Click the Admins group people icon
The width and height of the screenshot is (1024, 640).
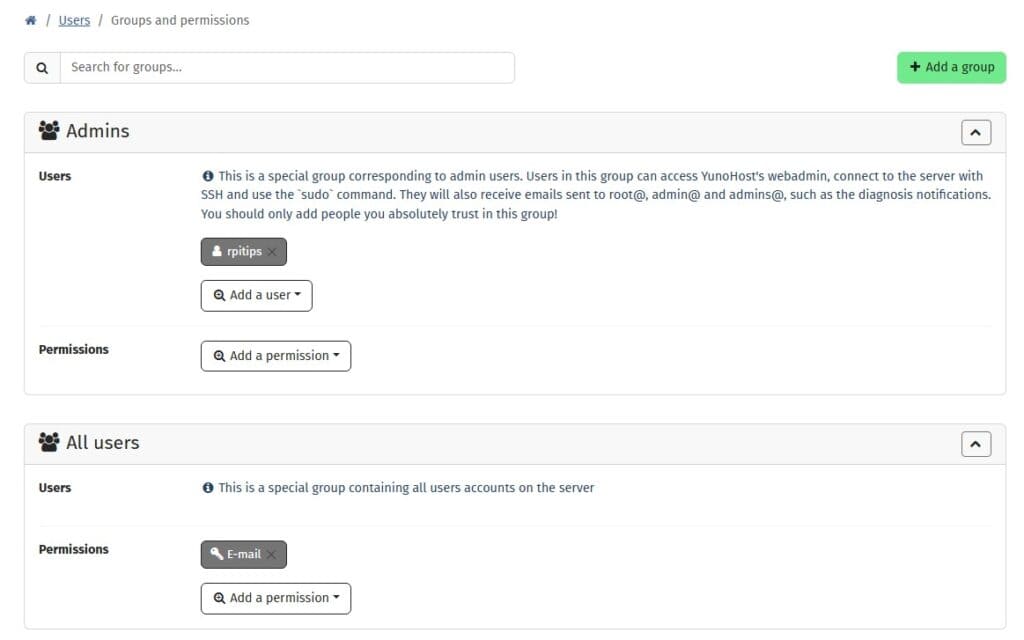click(49, 131)
